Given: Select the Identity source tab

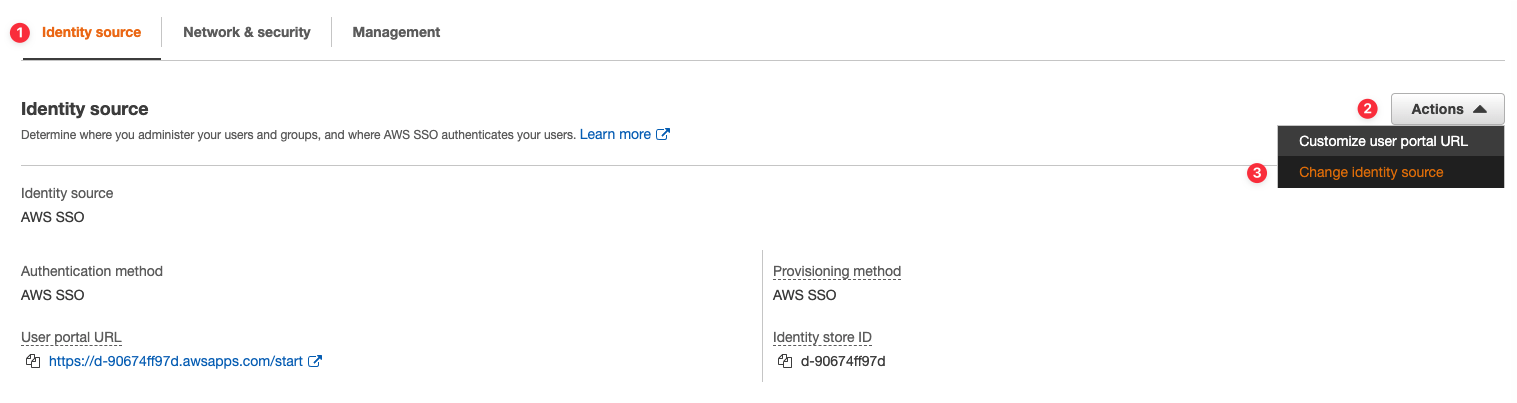Looking at the screenshot, I should coord(91,32).
